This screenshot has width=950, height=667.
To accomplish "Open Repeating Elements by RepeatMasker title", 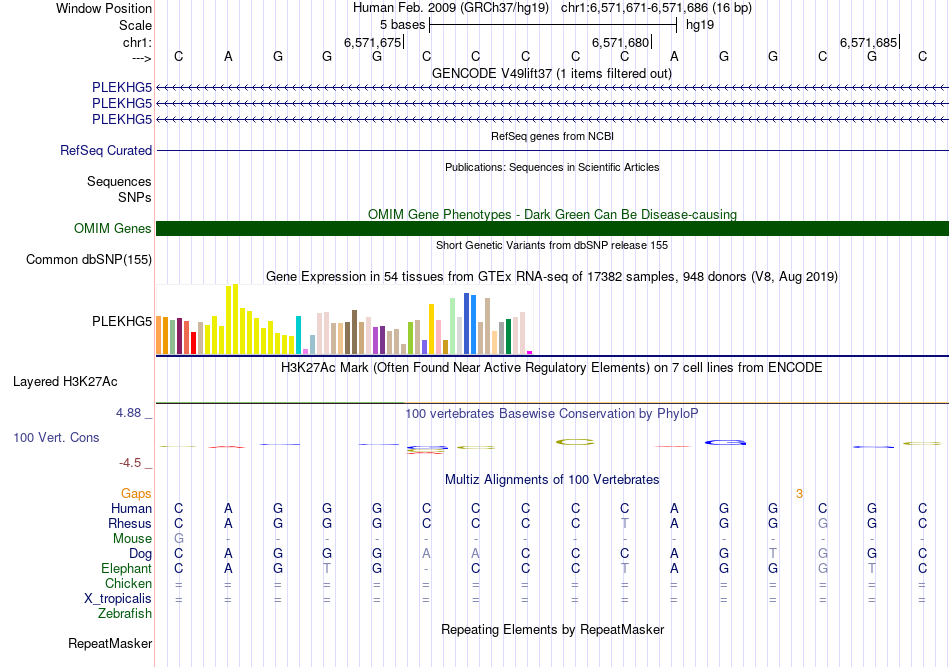I will point(552,629).
